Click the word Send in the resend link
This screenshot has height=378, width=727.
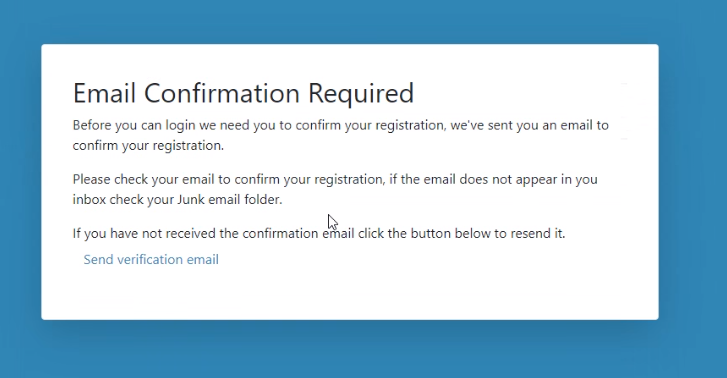pyautogui.click(x=98, y=259)
